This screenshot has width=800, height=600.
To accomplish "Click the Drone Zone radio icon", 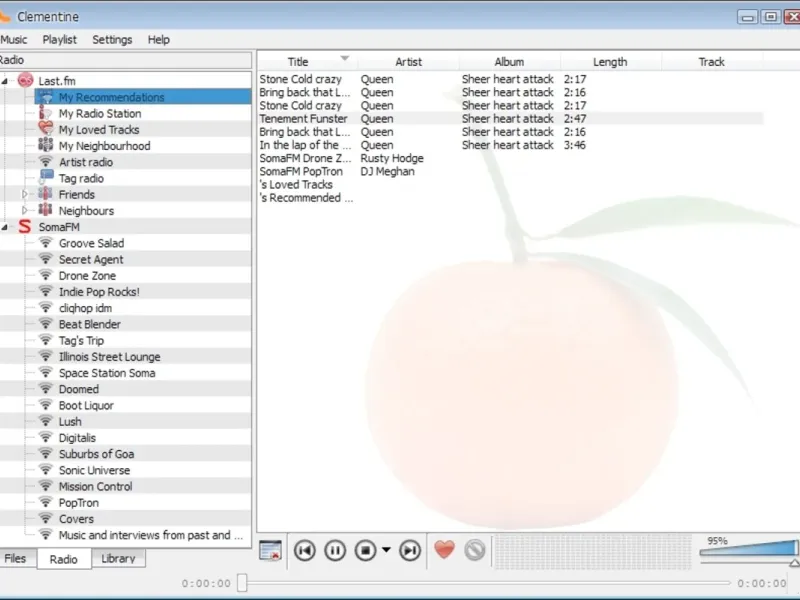I will pyautogui.click(x=45, y=276).
